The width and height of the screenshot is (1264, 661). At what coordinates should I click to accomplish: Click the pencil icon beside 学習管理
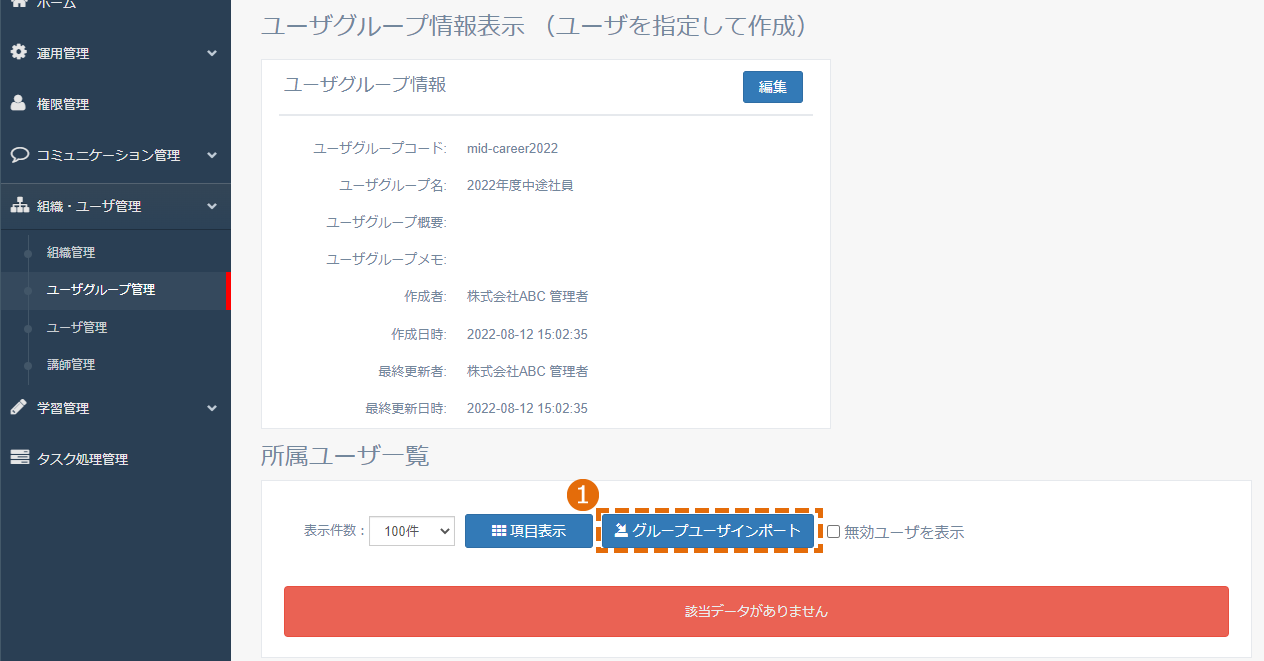click(x=18, y=407)
